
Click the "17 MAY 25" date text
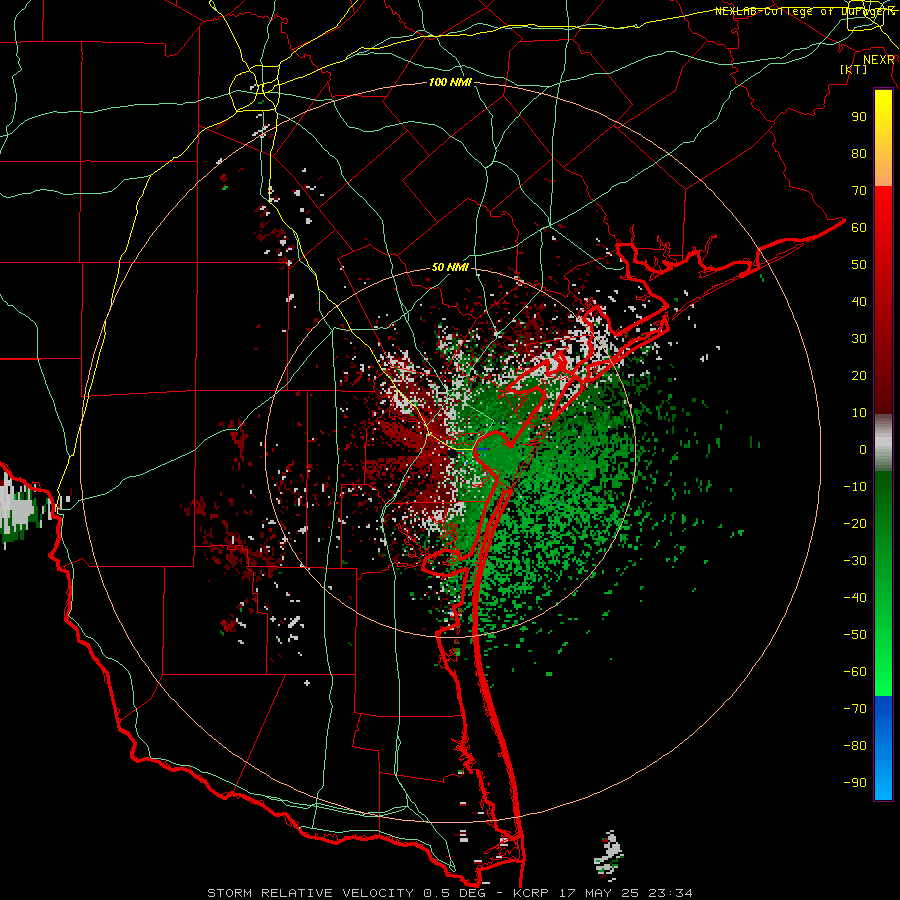[x=600, y=893]
